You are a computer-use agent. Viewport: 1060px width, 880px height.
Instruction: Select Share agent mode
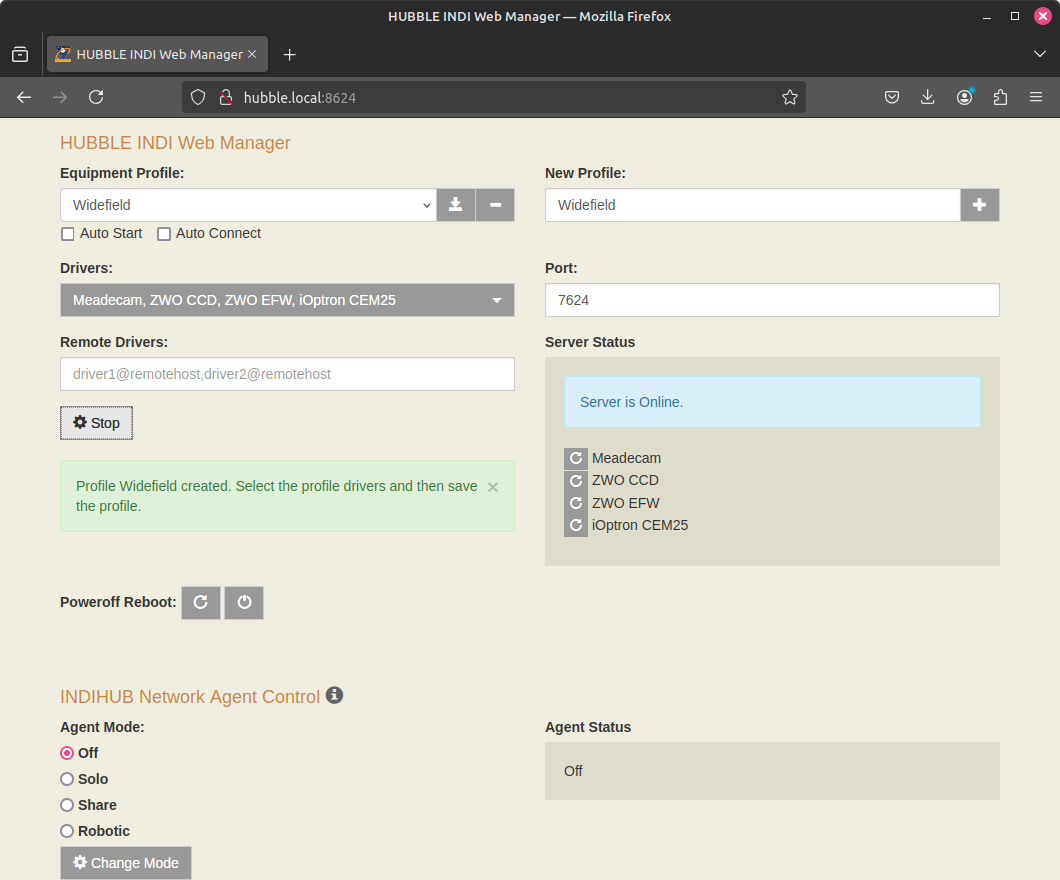(x=67, y=805)
